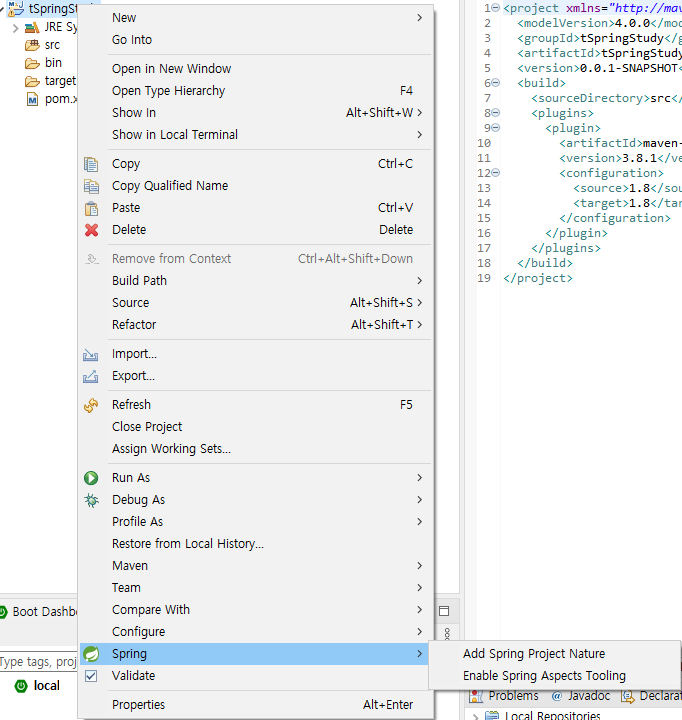The width and height of the screenshot is (682, 720).
Task: Click the Copy icon in context menu
Action: pyautogui.click(x=91, y=164)
